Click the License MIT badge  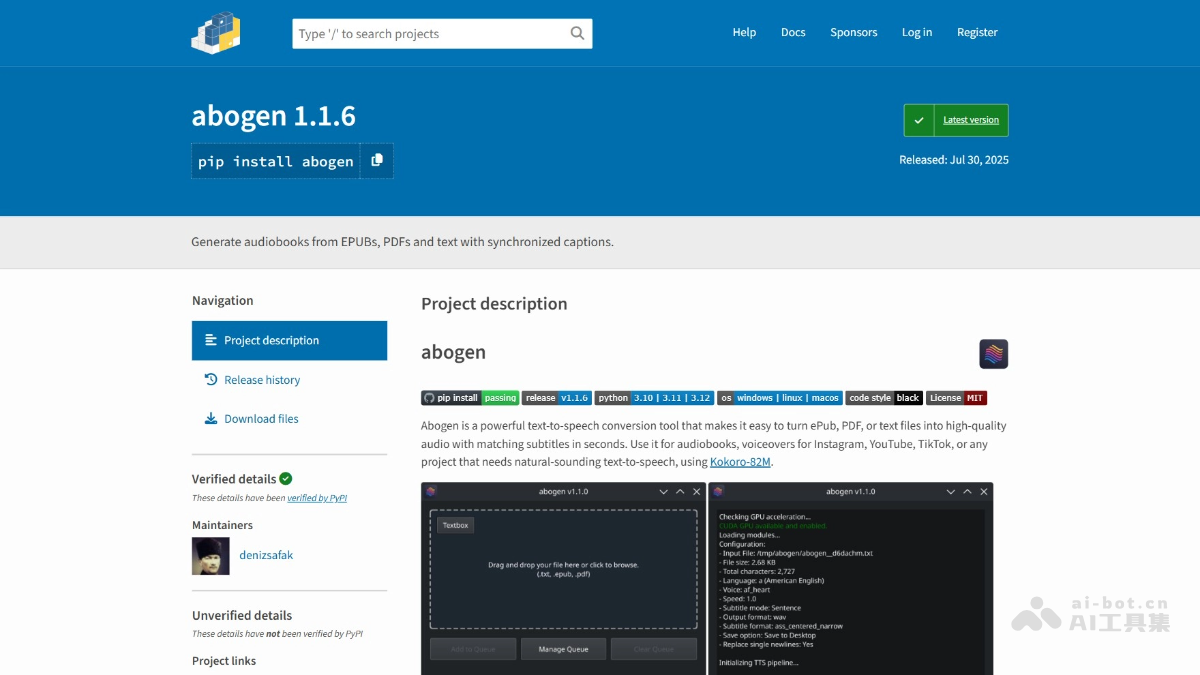pos(956,397)
